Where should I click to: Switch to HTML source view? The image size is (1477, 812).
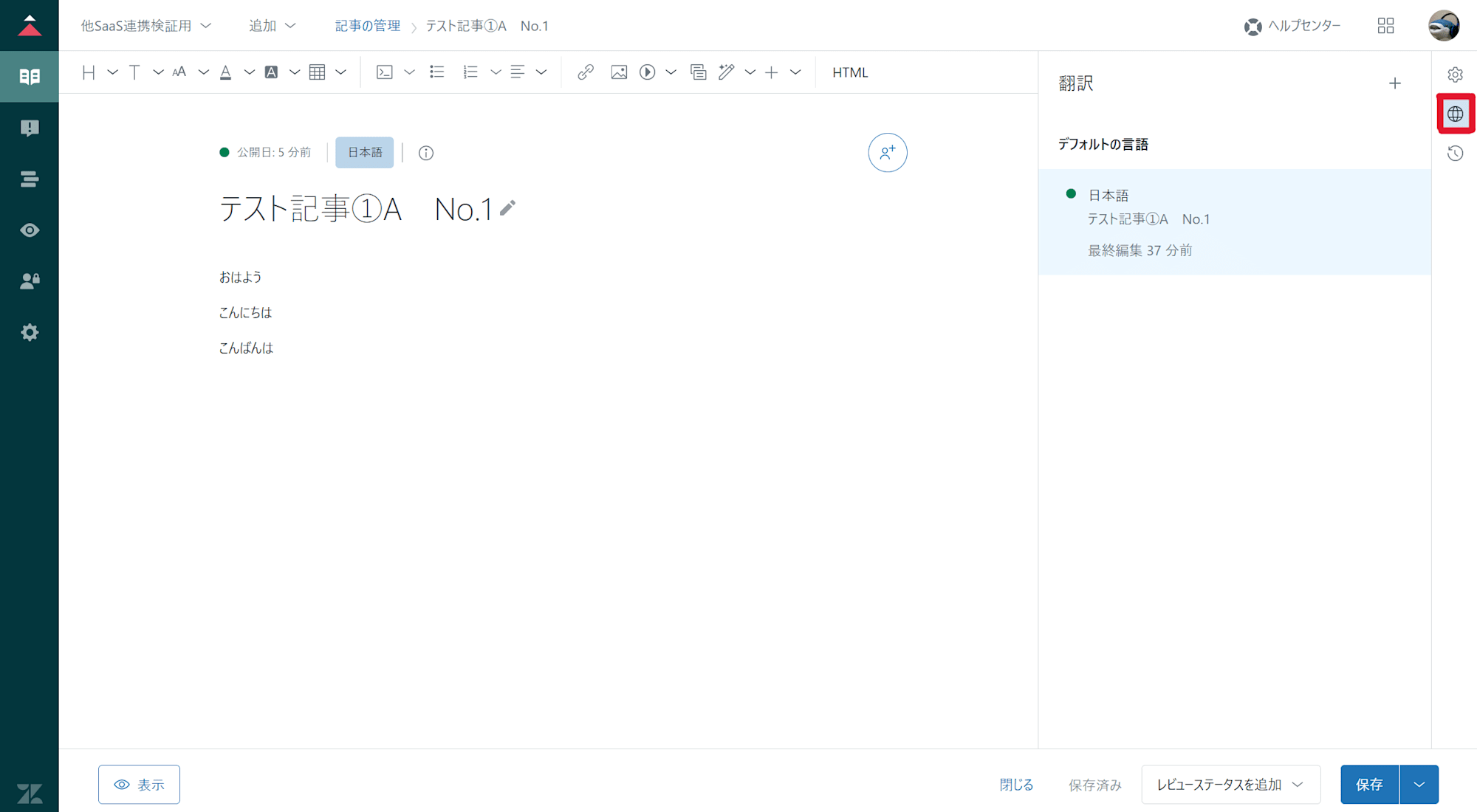(x=850, y=72)
